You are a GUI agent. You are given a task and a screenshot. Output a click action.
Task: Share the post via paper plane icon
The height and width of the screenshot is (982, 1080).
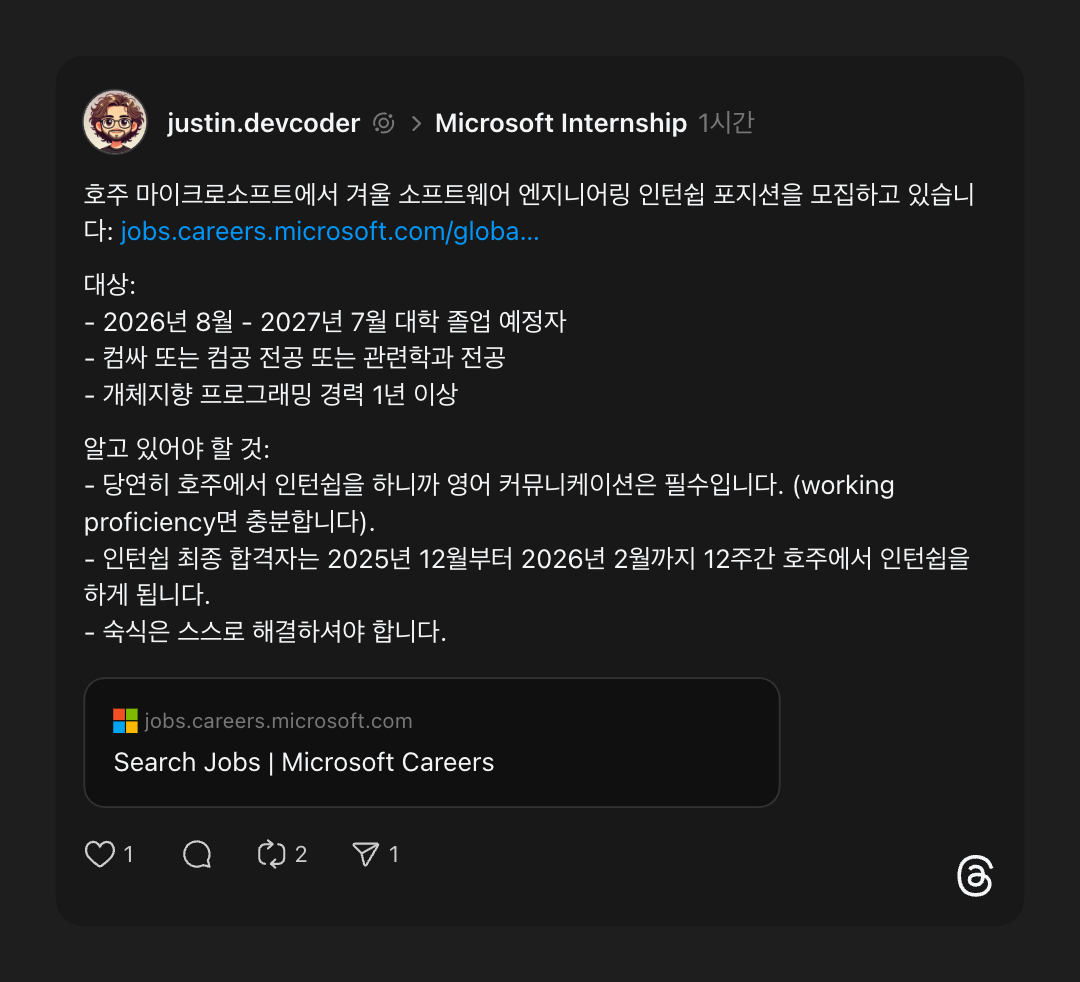point(366,855)
